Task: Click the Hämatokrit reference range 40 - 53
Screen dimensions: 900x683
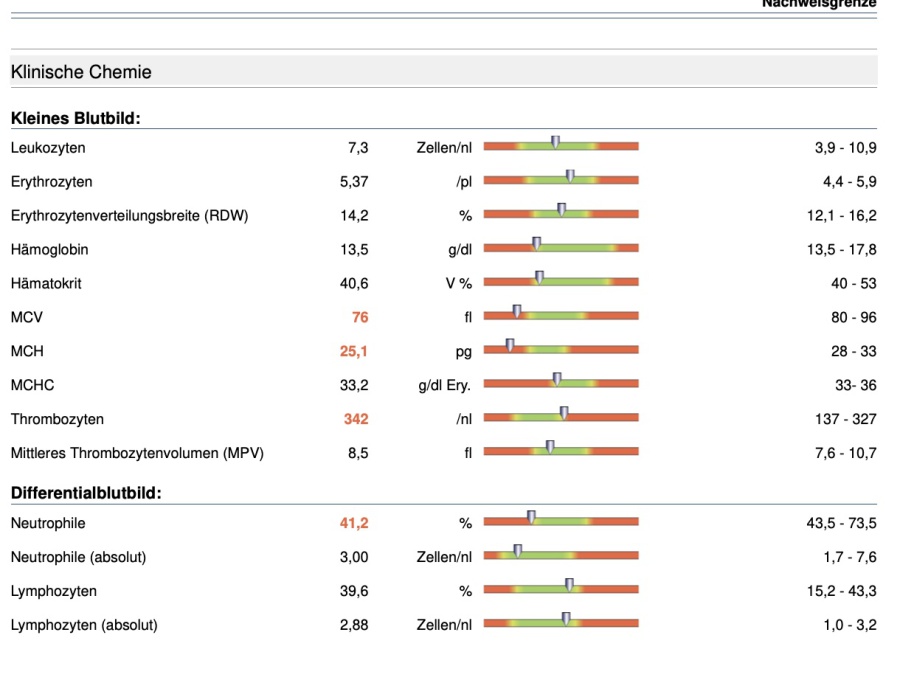Action: pyautogui.click(x=853, y=284)
